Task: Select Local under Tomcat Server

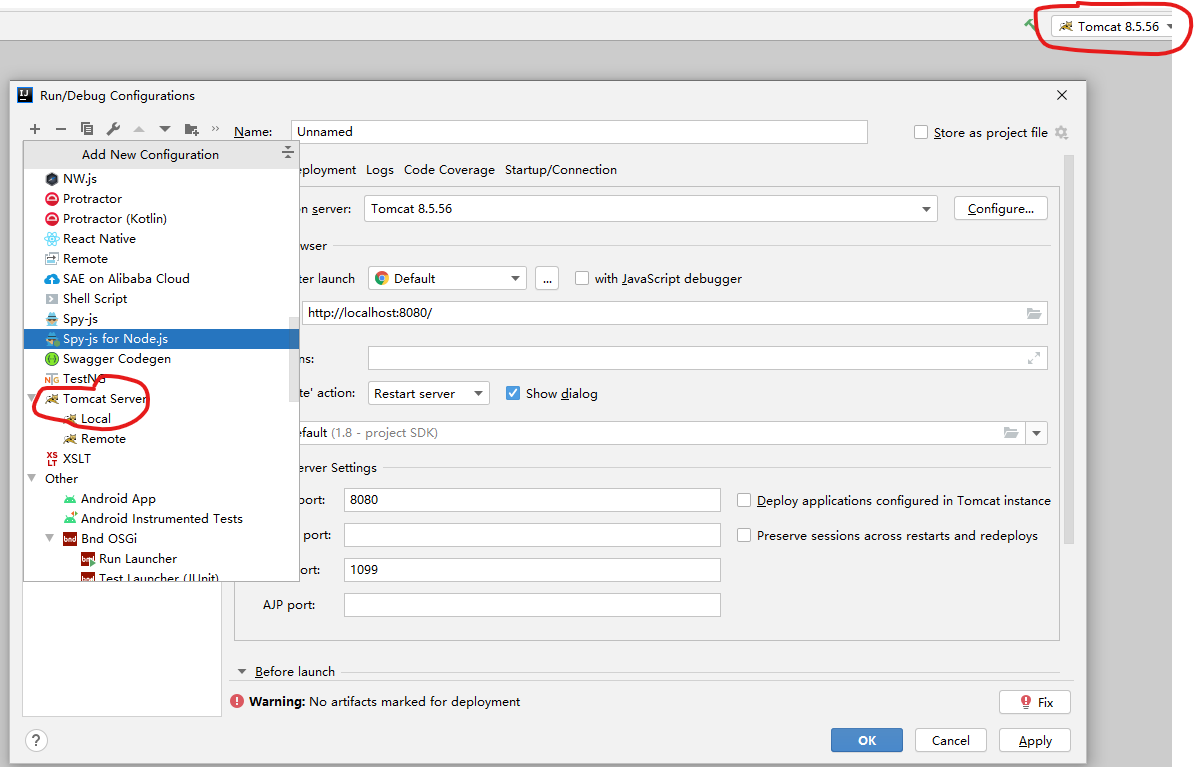Action: click(96, 419)
